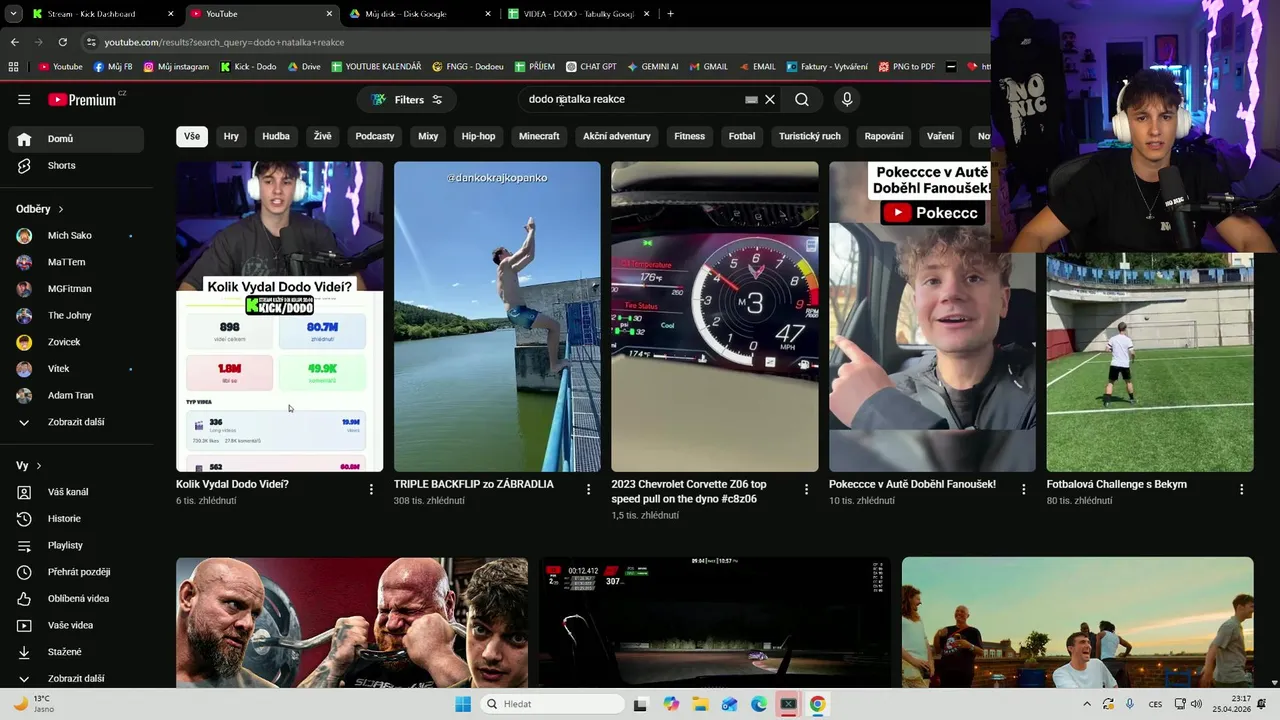1280x720 pixels.
Task: Click the magnifier search icon
Action: click(802, 100)
